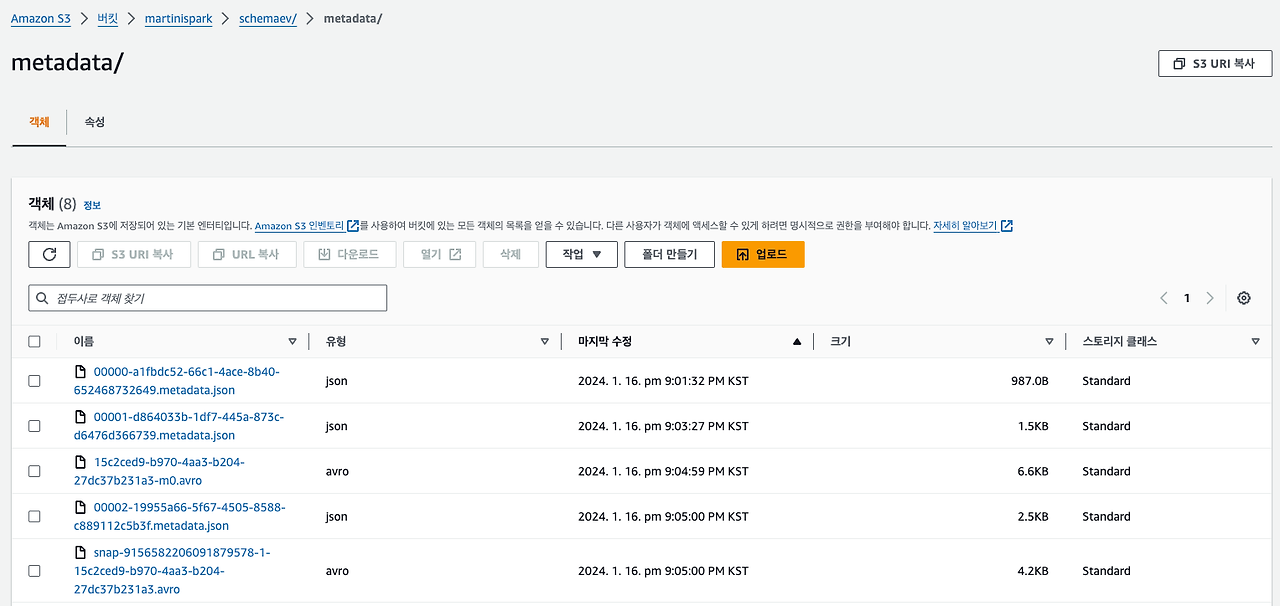Sort by 이름 column arrow
The image size is (1280, 606).
tap(292, 342)
